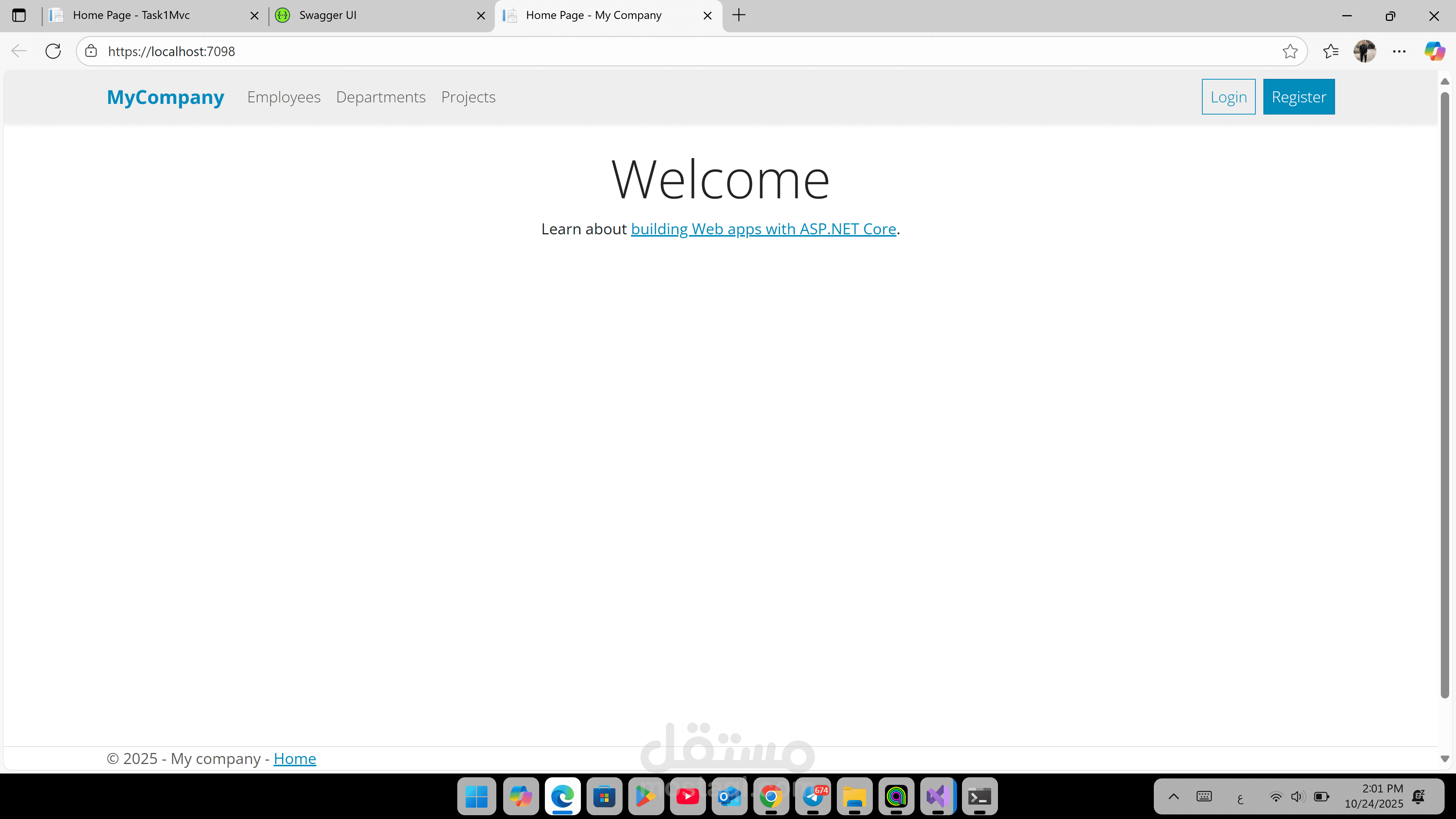
Task: Open Google Play from taskbar
Action: (645, 796)
